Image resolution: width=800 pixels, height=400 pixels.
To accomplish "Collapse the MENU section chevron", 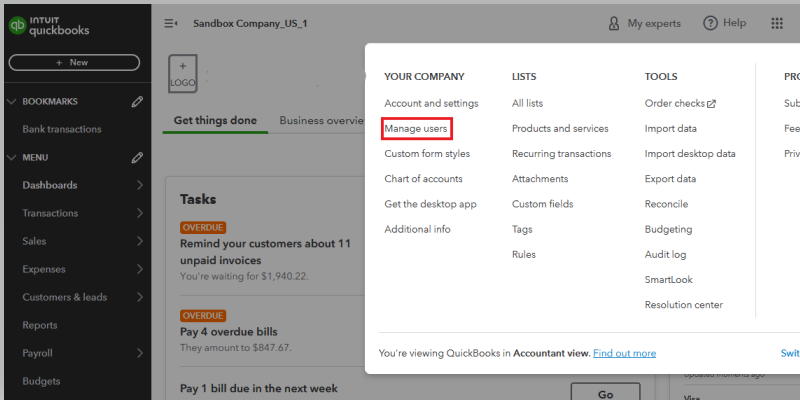I will click(11, 158).
